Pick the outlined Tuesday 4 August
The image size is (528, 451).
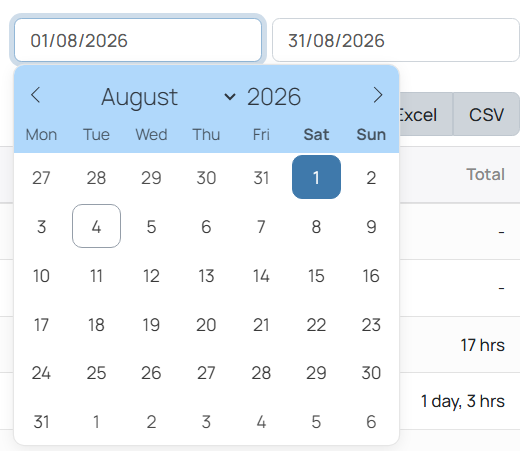click(x=96, y=226)
